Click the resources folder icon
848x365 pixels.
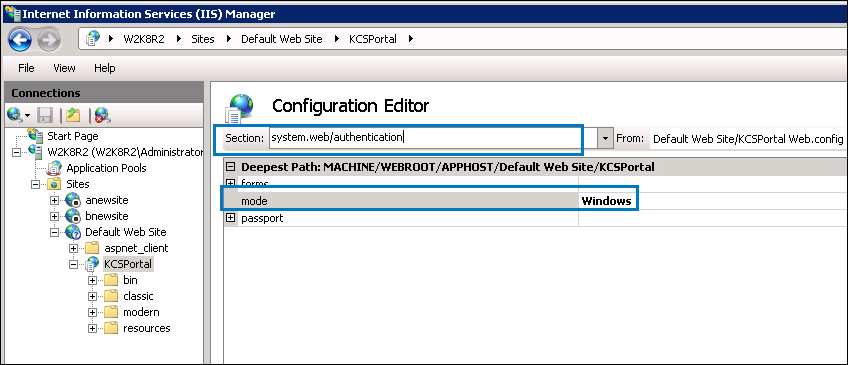pyautogui.click(x=111, y=328)
